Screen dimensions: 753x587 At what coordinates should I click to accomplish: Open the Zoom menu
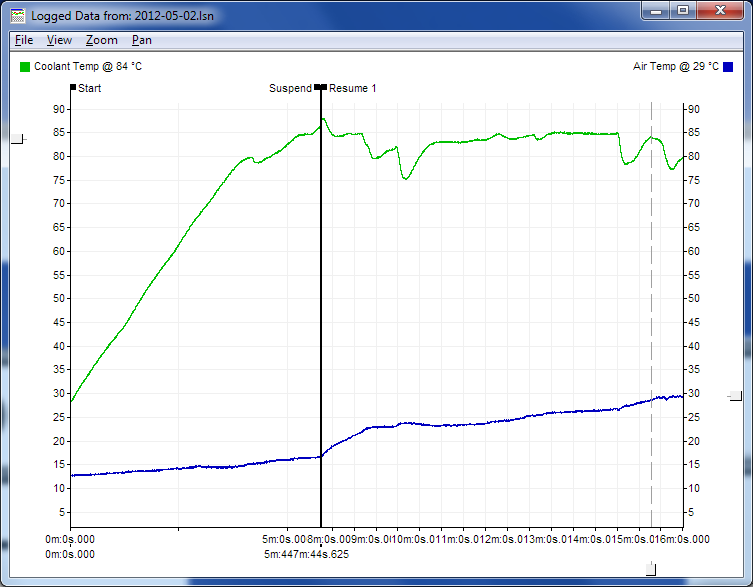pos(102,40)
